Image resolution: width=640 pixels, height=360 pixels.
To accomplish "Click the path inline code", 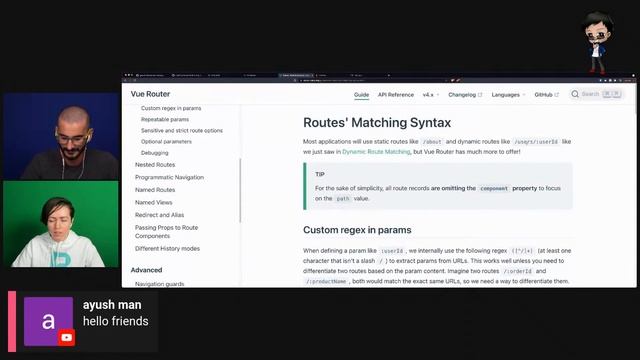I will coord(342,199).
